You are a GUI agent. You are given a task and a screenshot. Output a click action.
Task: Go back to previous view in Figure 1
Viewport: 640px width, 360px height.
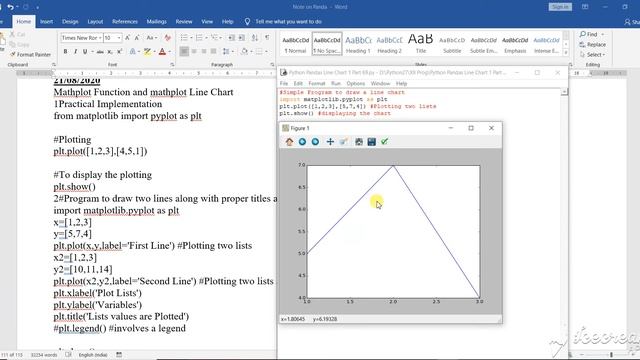click(302, 142)
